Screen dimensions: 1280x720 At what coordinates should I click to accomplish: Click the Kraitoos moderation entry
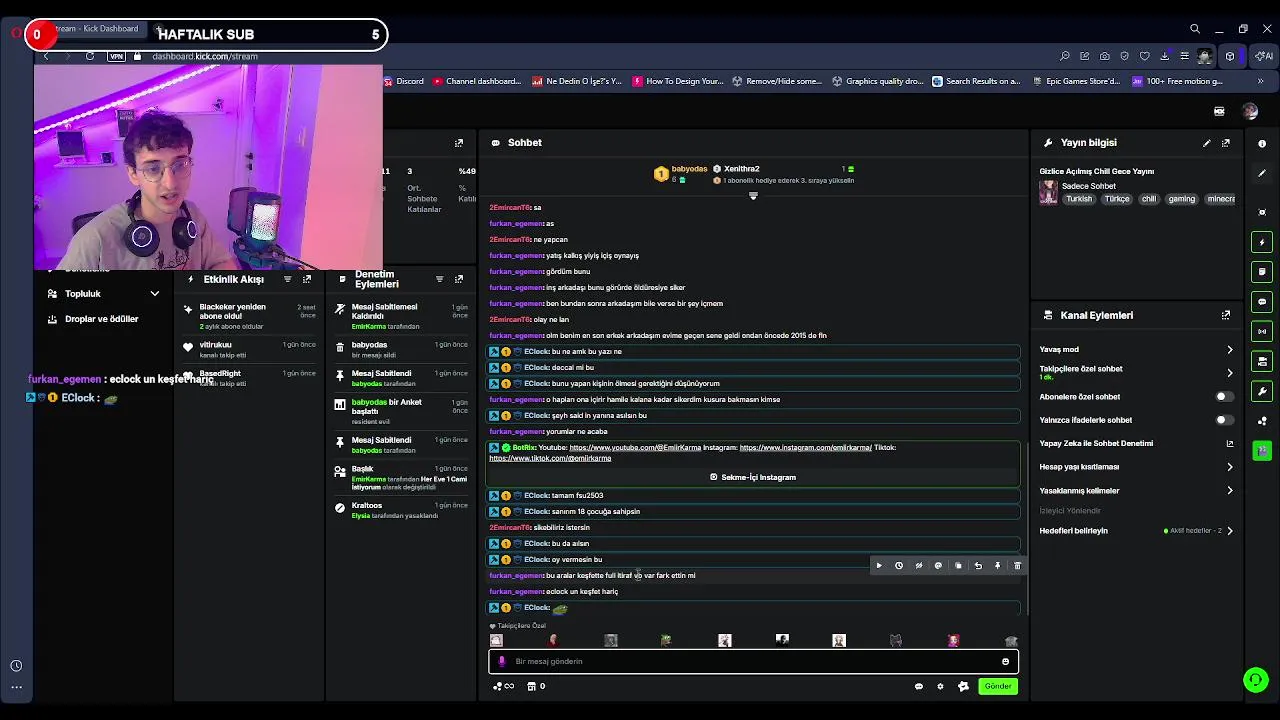pyautogui.click(x=401, y=510)
